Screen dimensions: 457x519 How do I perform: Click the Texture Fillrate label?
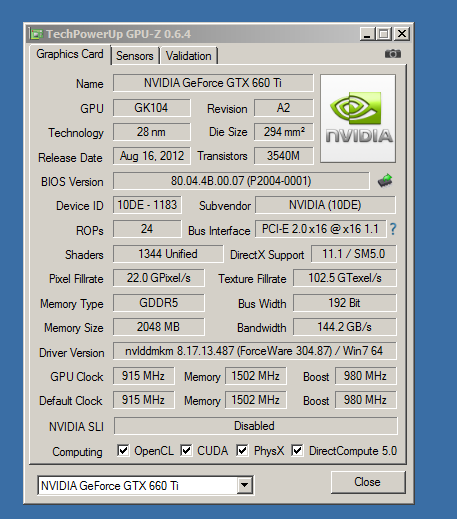pos(252,279)
